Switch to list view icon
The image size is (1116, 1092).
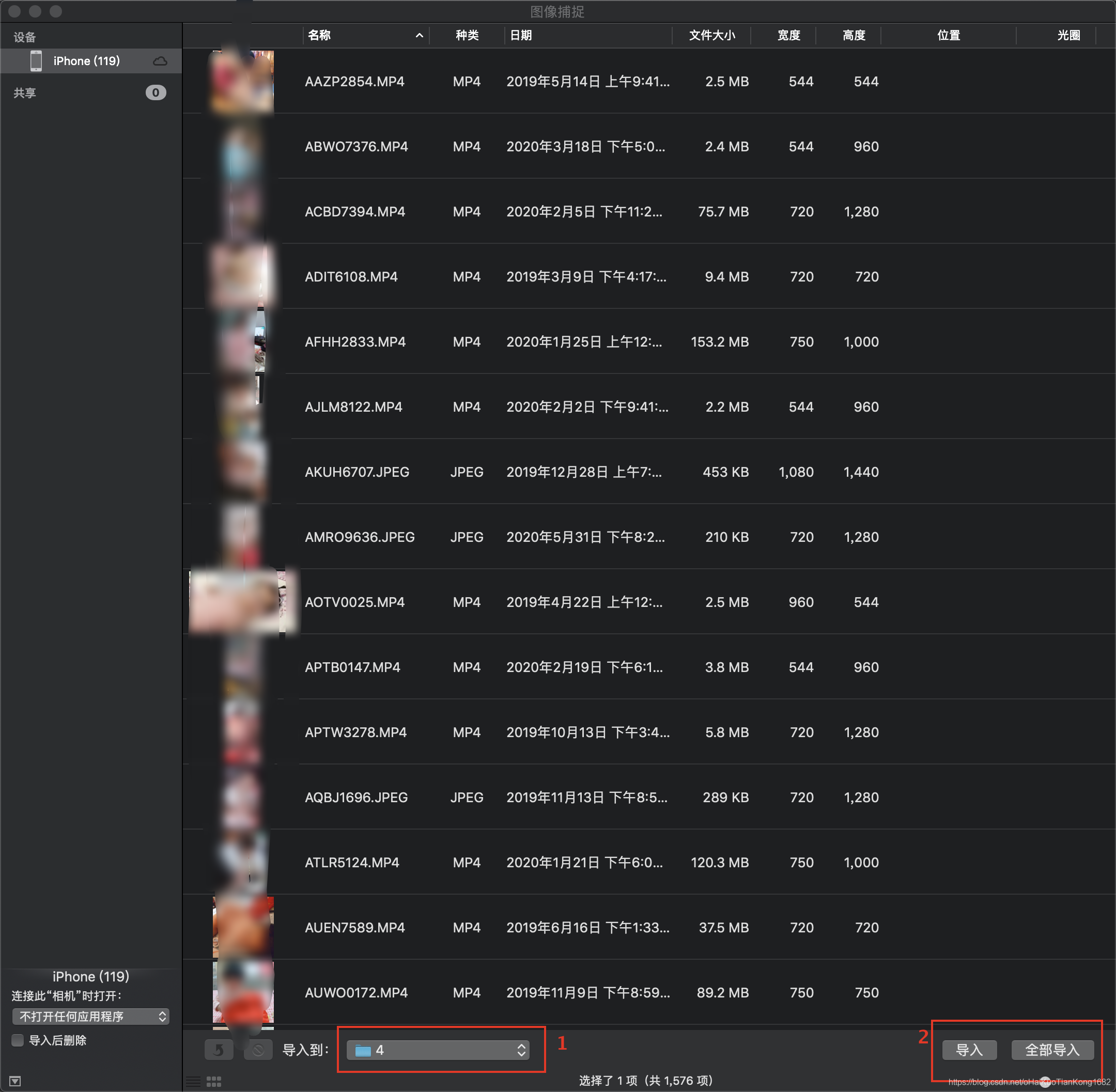click(193, 1082)
